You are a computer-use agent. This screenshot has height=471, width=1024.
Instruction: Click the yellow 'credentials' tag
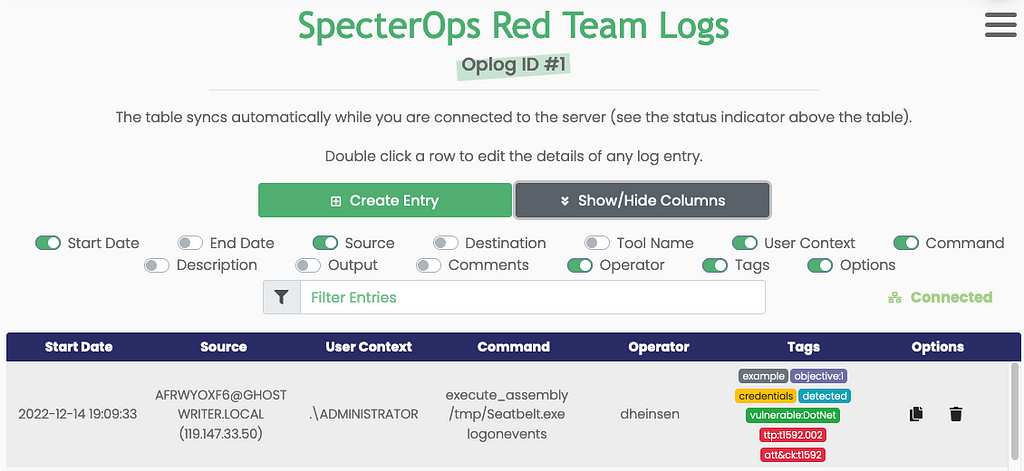click(x=765, y=396)
